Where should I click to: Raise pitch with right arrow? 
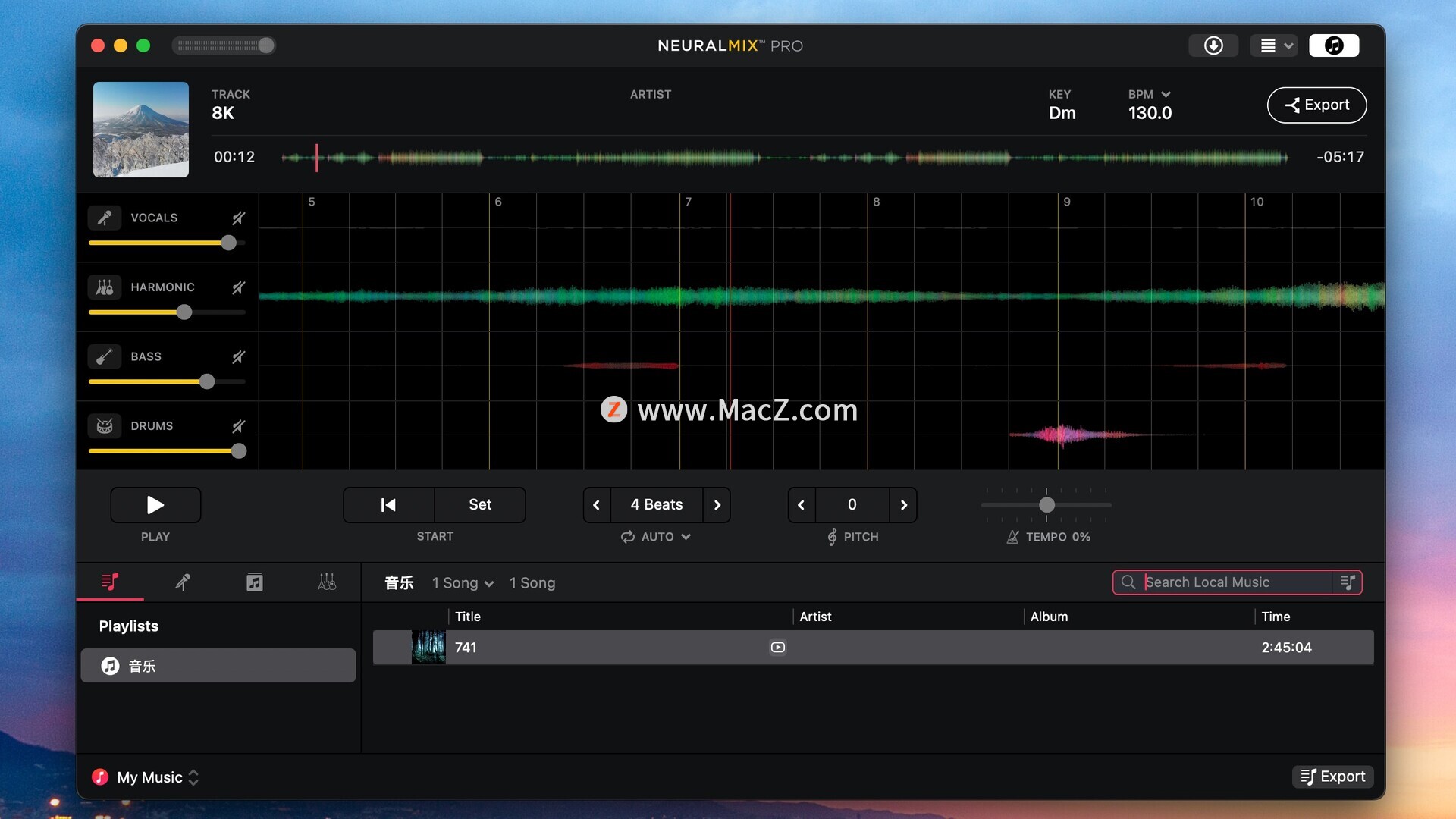[x=903, y=505]
